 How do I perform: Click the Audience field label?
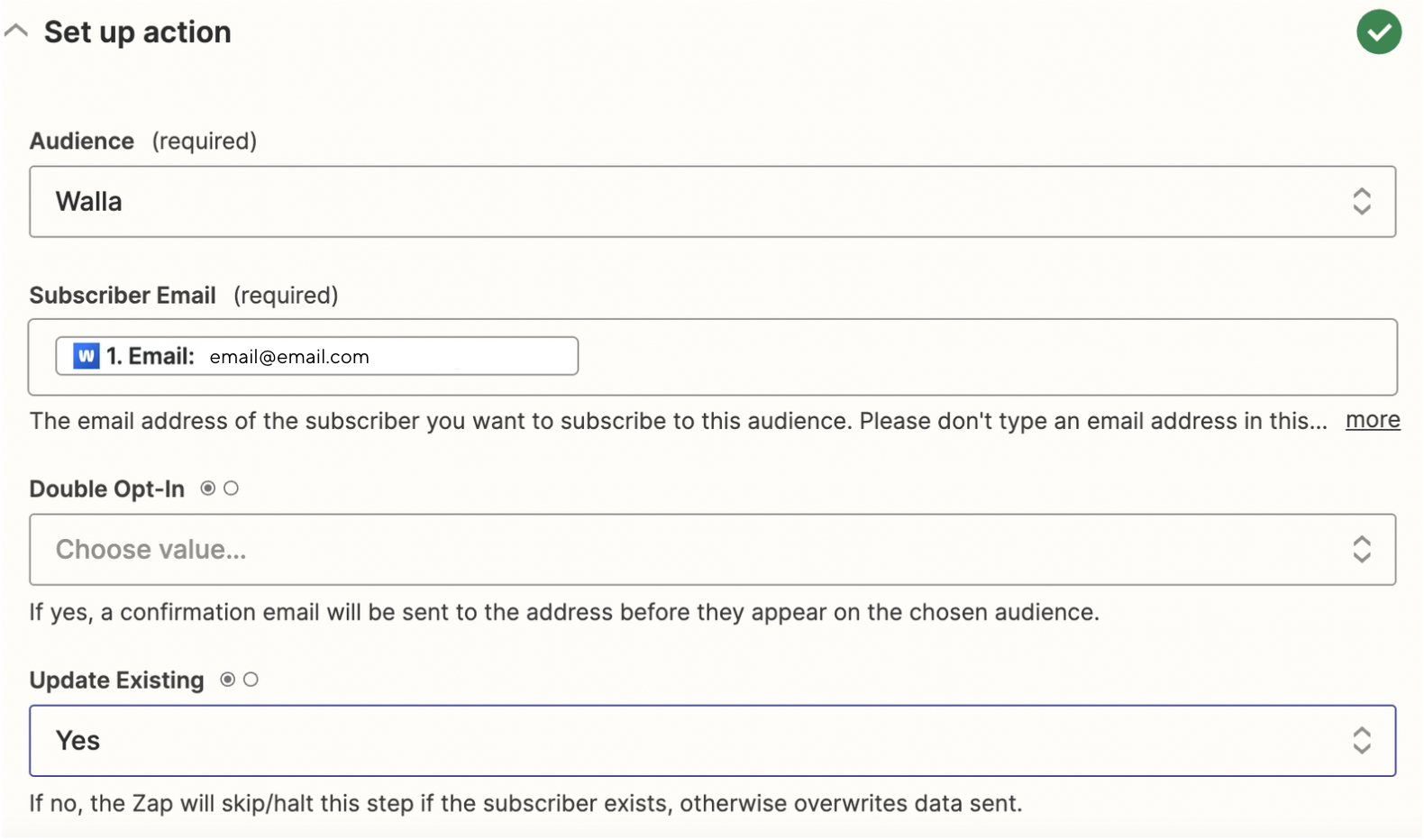click(x=82, y=142)
